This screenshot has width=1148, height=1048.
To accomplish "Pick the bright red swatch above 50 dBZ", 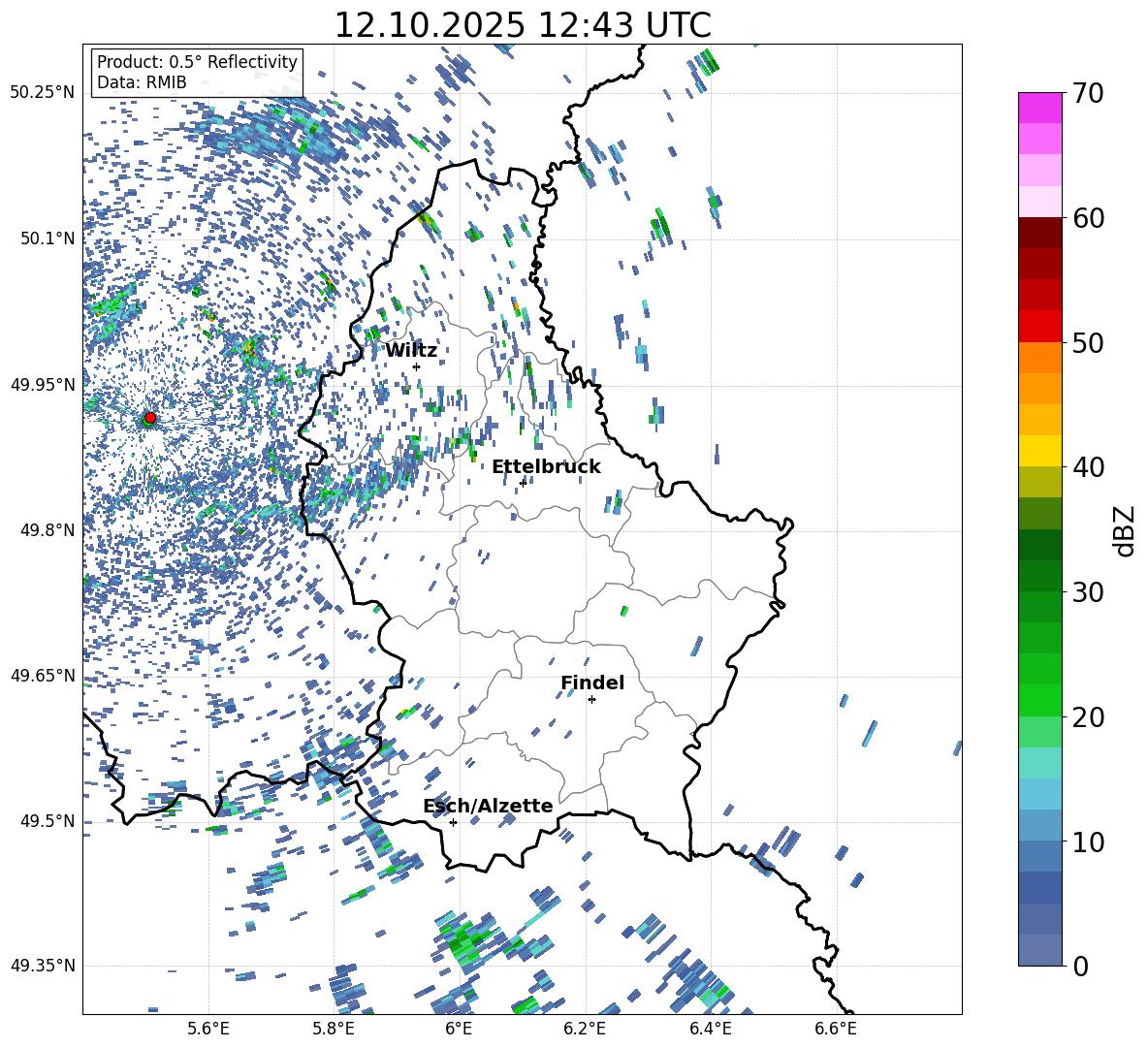I will point(1040,326).
